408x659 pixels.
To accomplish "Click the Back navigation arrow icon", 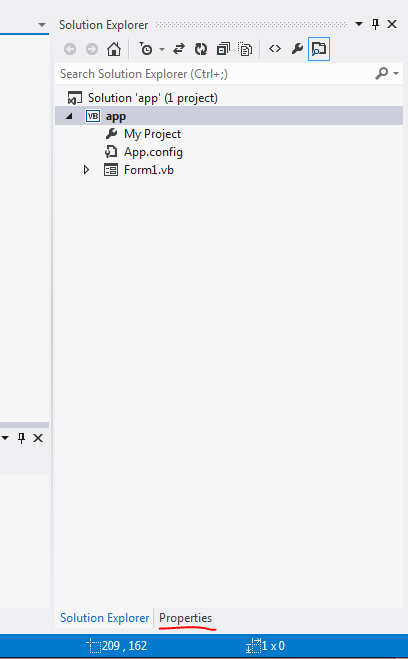I will (x=70, y=50).
